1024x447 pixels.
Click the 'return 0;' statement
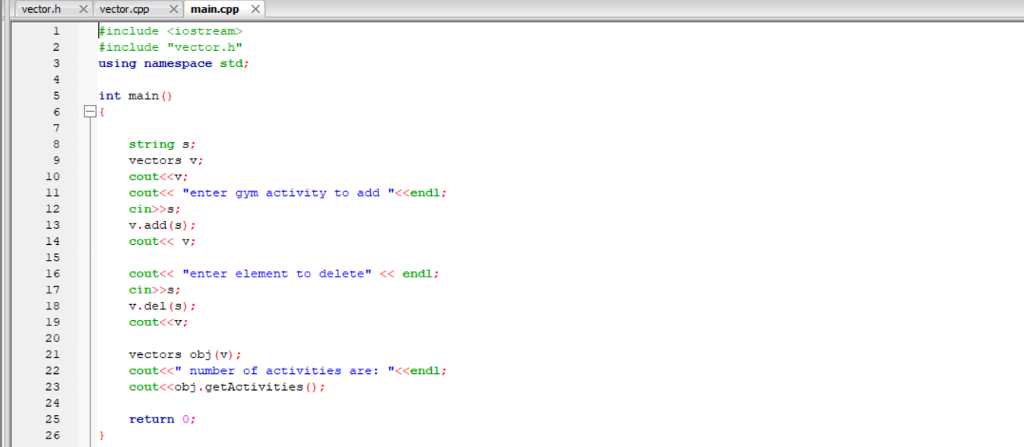click(x=162, y=419)
